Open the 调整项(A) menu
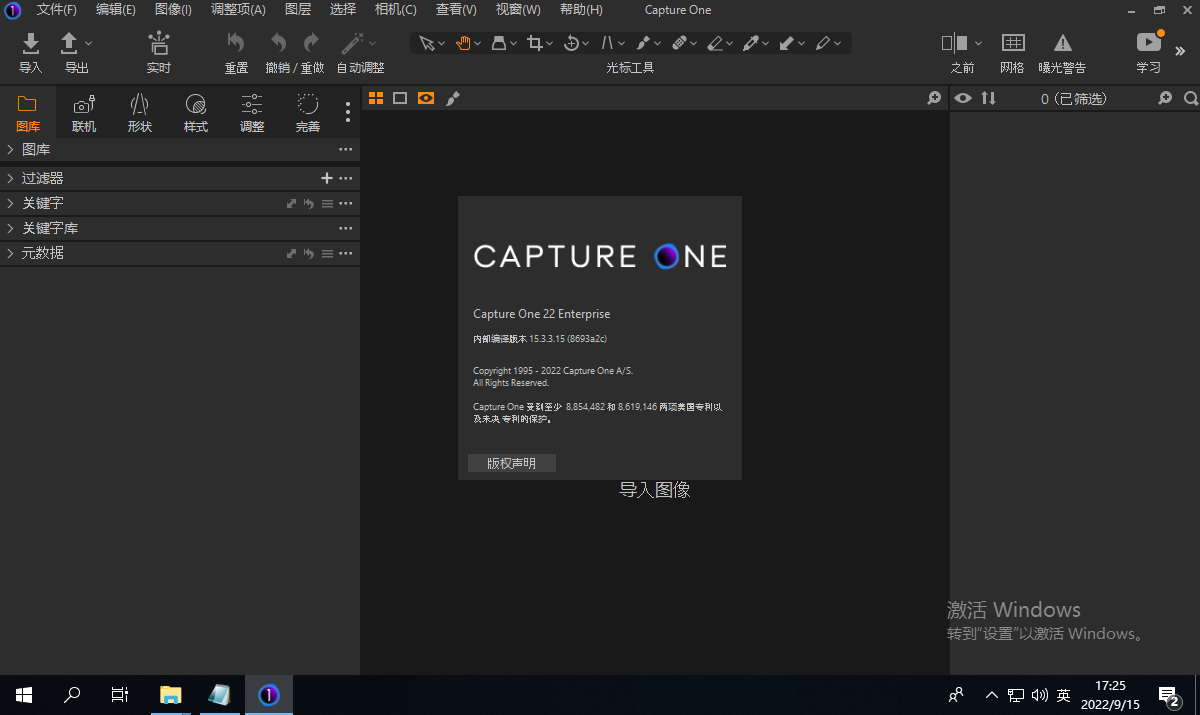This screenshot has height=715, width=1200. [x=238, y=10]
